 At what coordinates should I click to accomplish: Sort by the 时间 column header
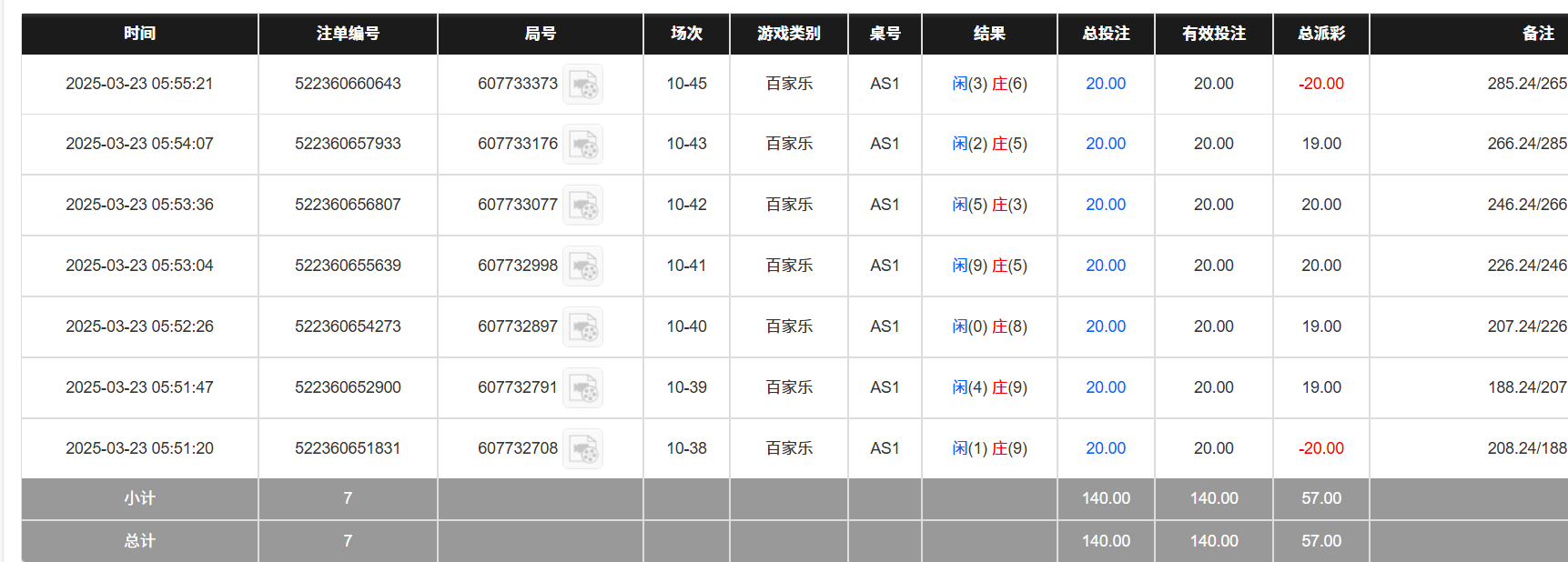pyautogui.click(x=138, y=34)
